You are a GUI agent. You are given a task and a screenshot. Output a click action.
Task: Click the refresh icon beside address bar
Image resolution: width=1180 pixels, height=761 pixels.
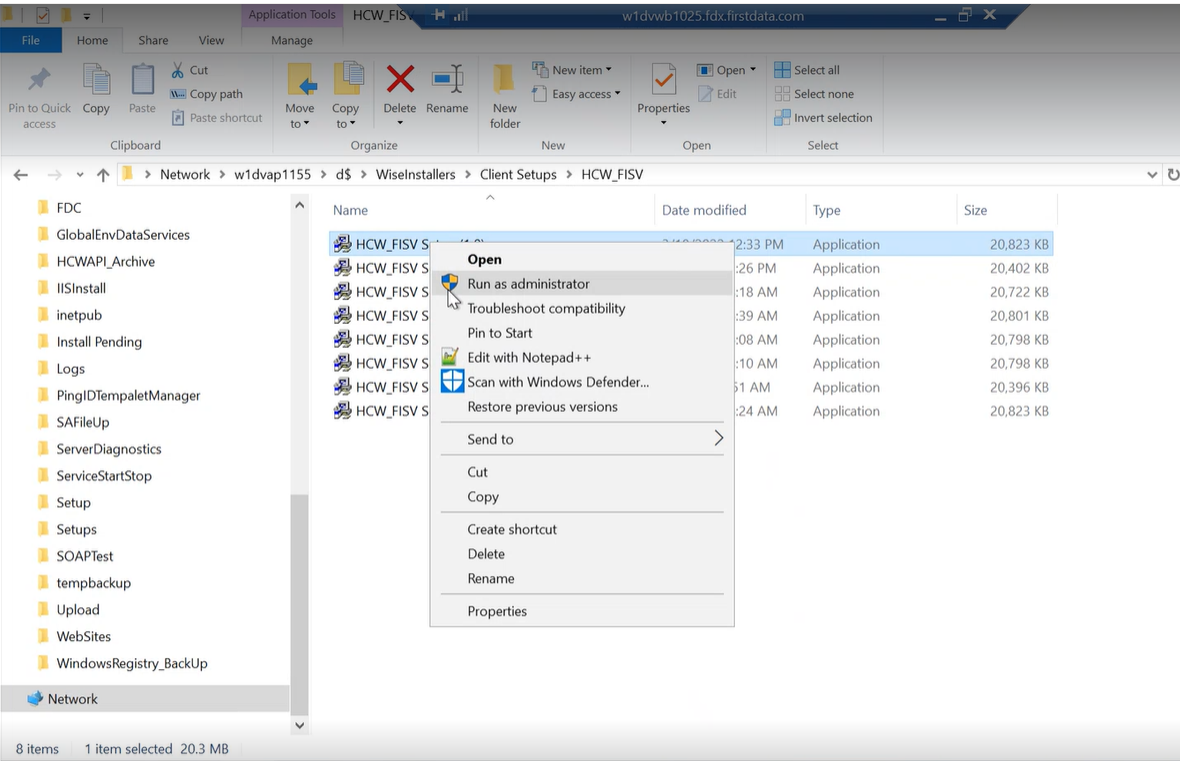click(x=1172, y=175)
